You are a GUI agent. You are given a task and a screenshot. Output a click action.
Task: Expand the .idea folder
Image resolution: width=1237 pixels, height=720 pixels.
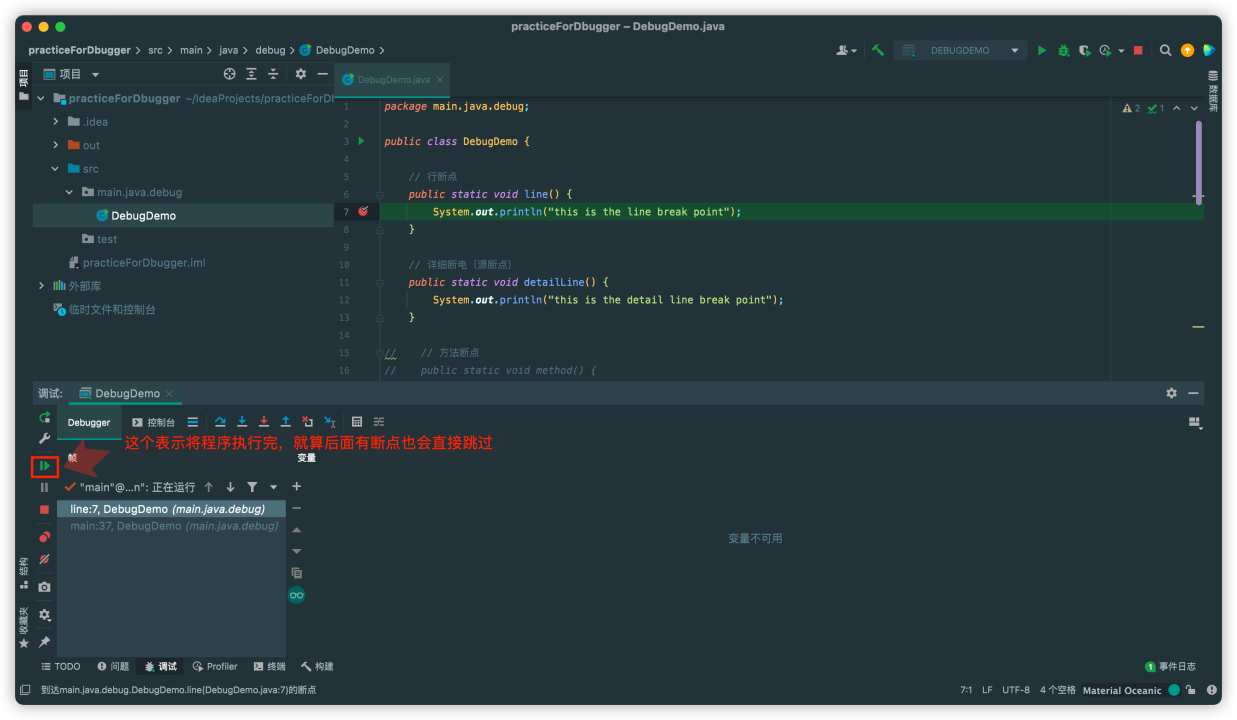(x=56, y=122)
